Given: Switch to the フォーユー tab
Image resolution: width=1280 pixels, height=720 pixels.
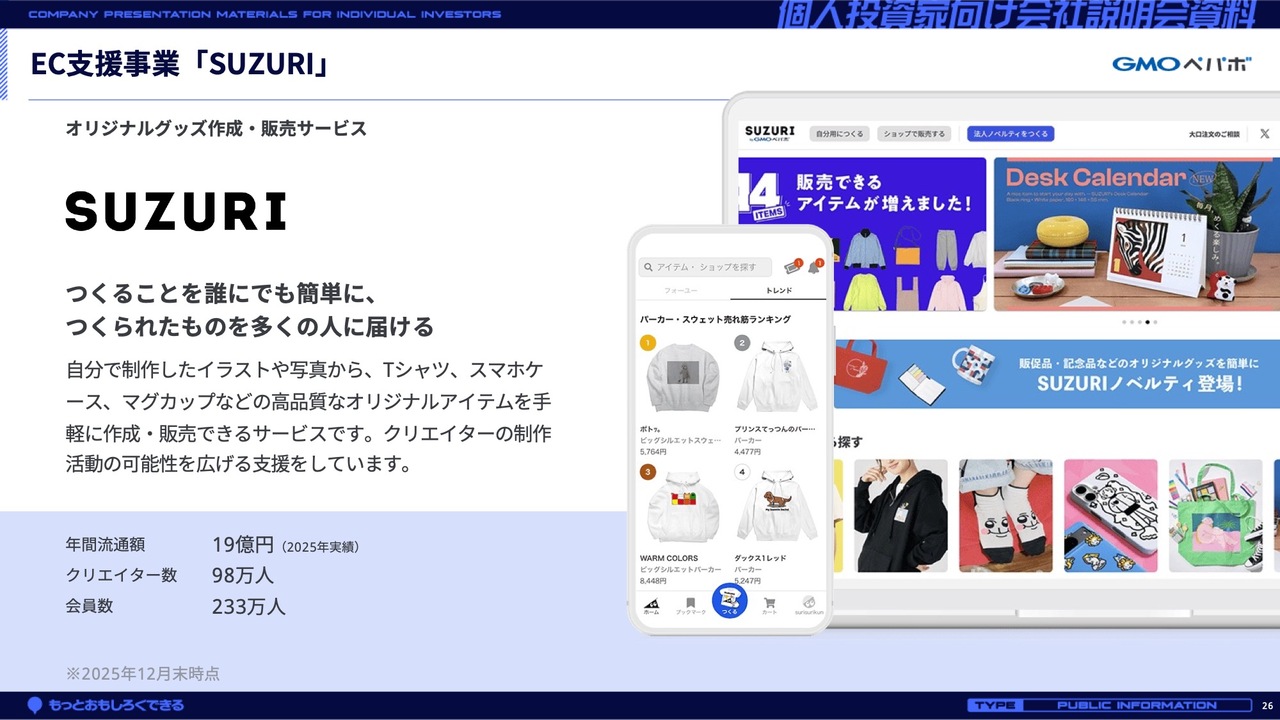Looking at the screenshot, I should pyautogui.click(x=683, y=290).
